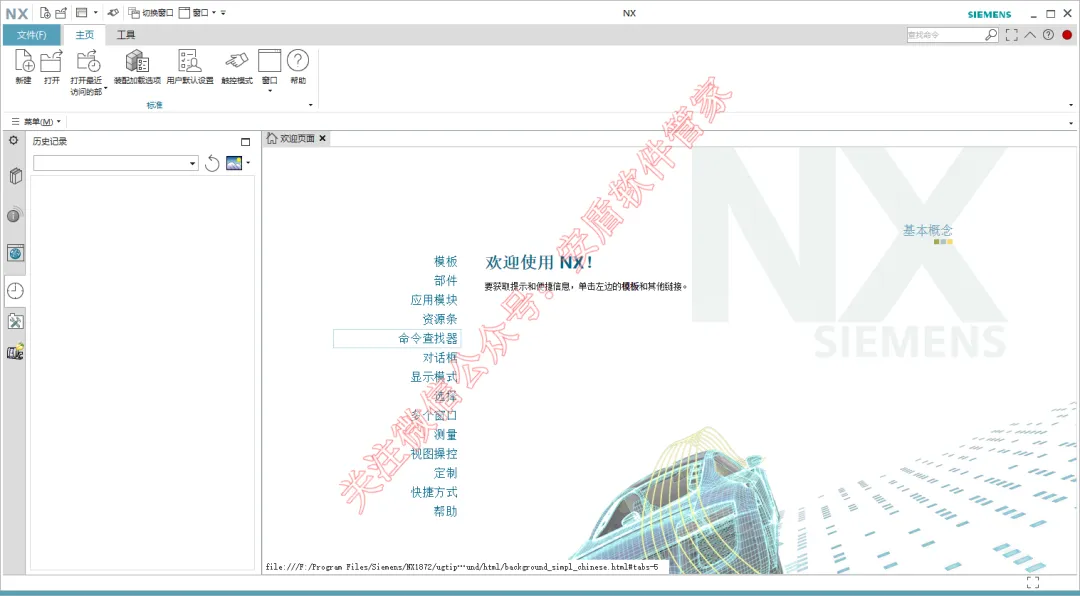This screenshot has width=1080, height=596.
Task: Click the red record dot at the top right
Action: [x=1068, y=34]
